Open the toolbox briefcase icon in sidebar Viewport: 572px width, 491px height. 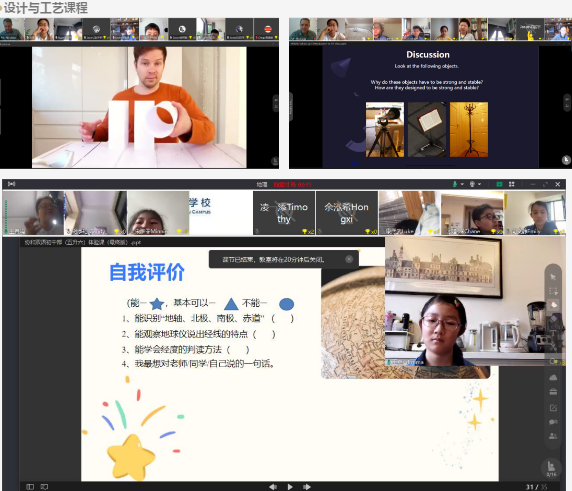[x=553, y=392]
